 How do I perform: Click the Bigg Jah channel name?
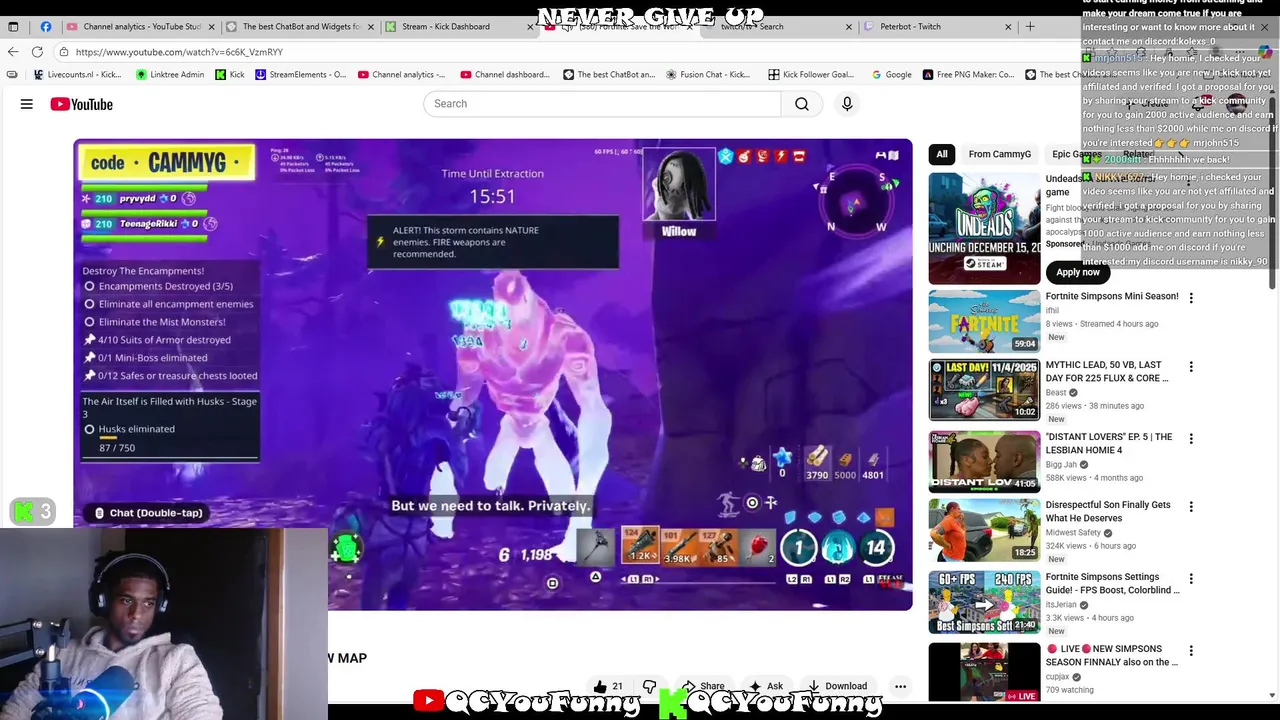pyautogui.click(x=1061, y=464)
